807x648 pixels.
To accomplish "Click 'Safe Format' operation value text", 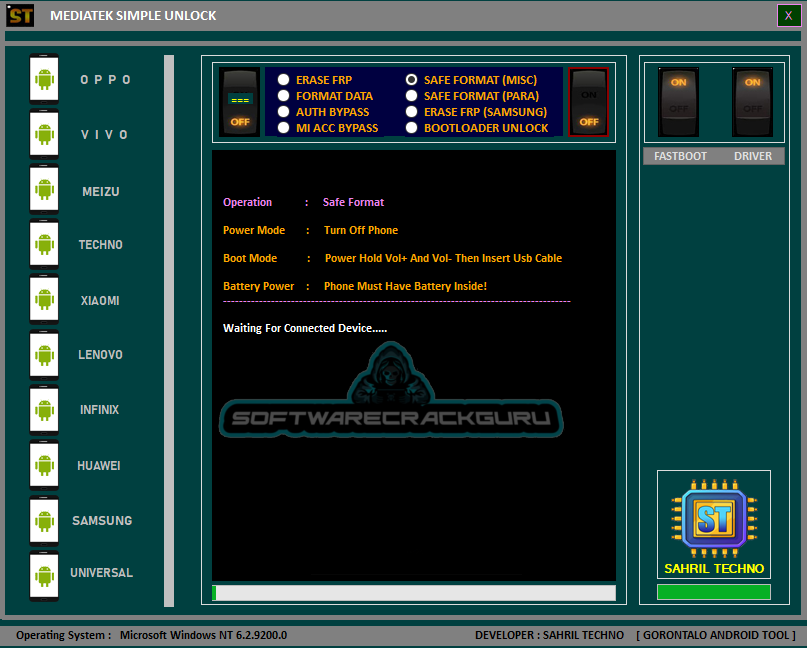I will pyautogui.click(x=353, y=202).
